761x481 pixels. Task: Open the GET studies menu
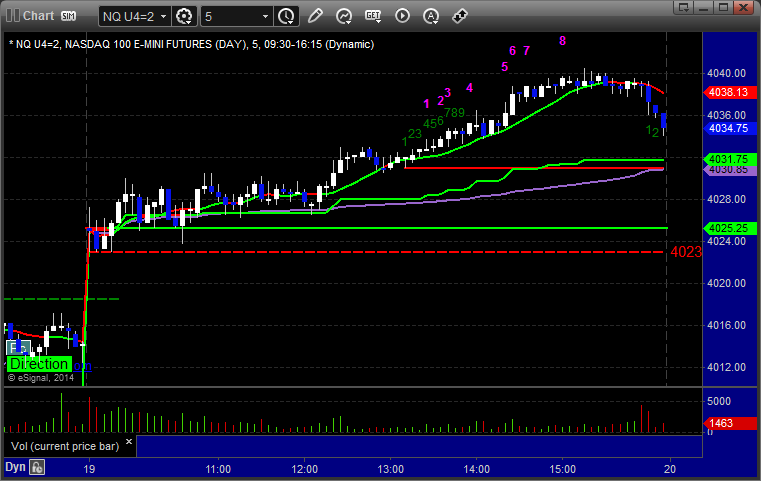click(x=373, y=16)
